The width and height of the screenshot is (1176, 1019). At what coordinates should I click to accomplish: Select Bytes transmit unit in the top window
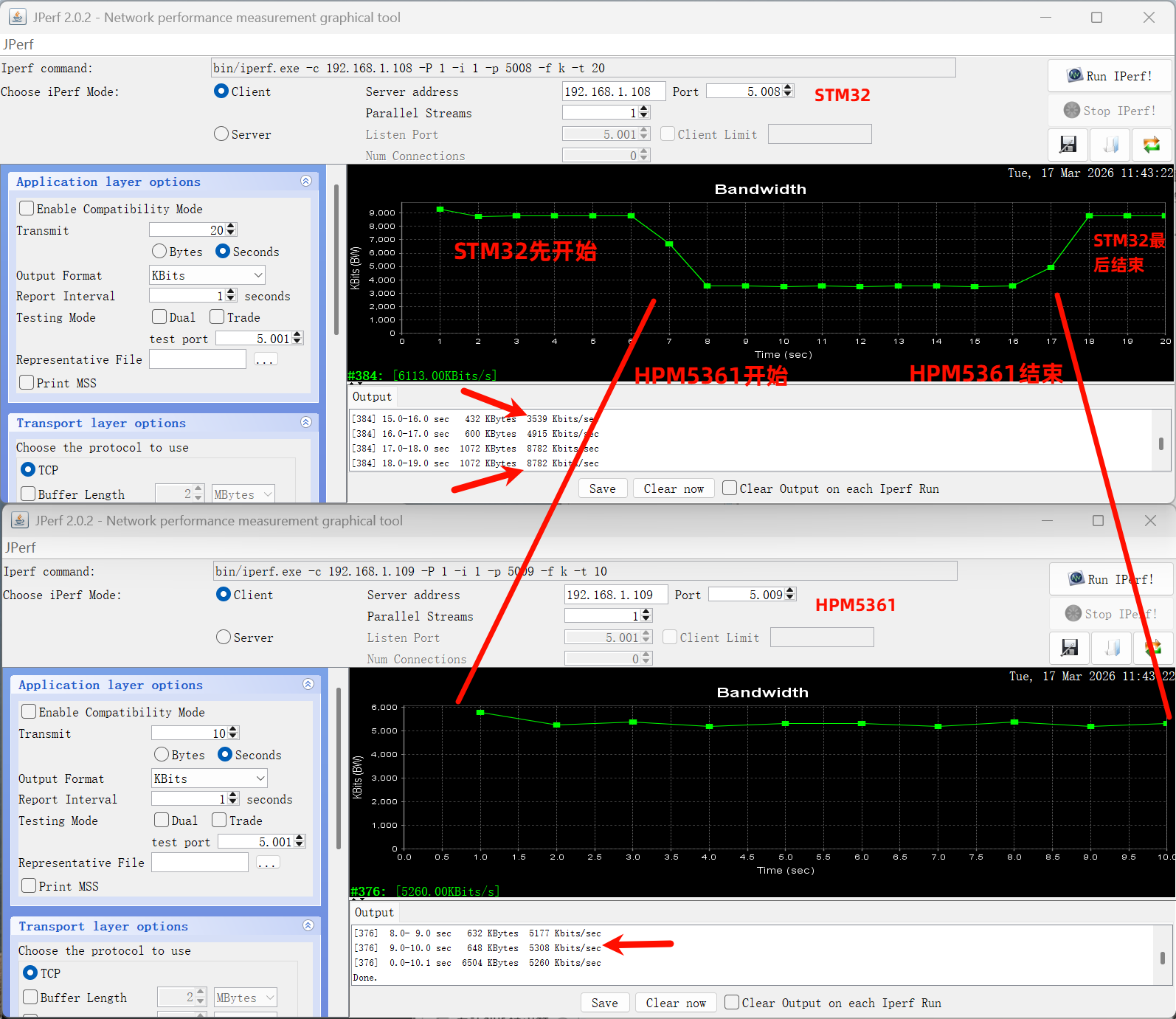coord(159,252)
